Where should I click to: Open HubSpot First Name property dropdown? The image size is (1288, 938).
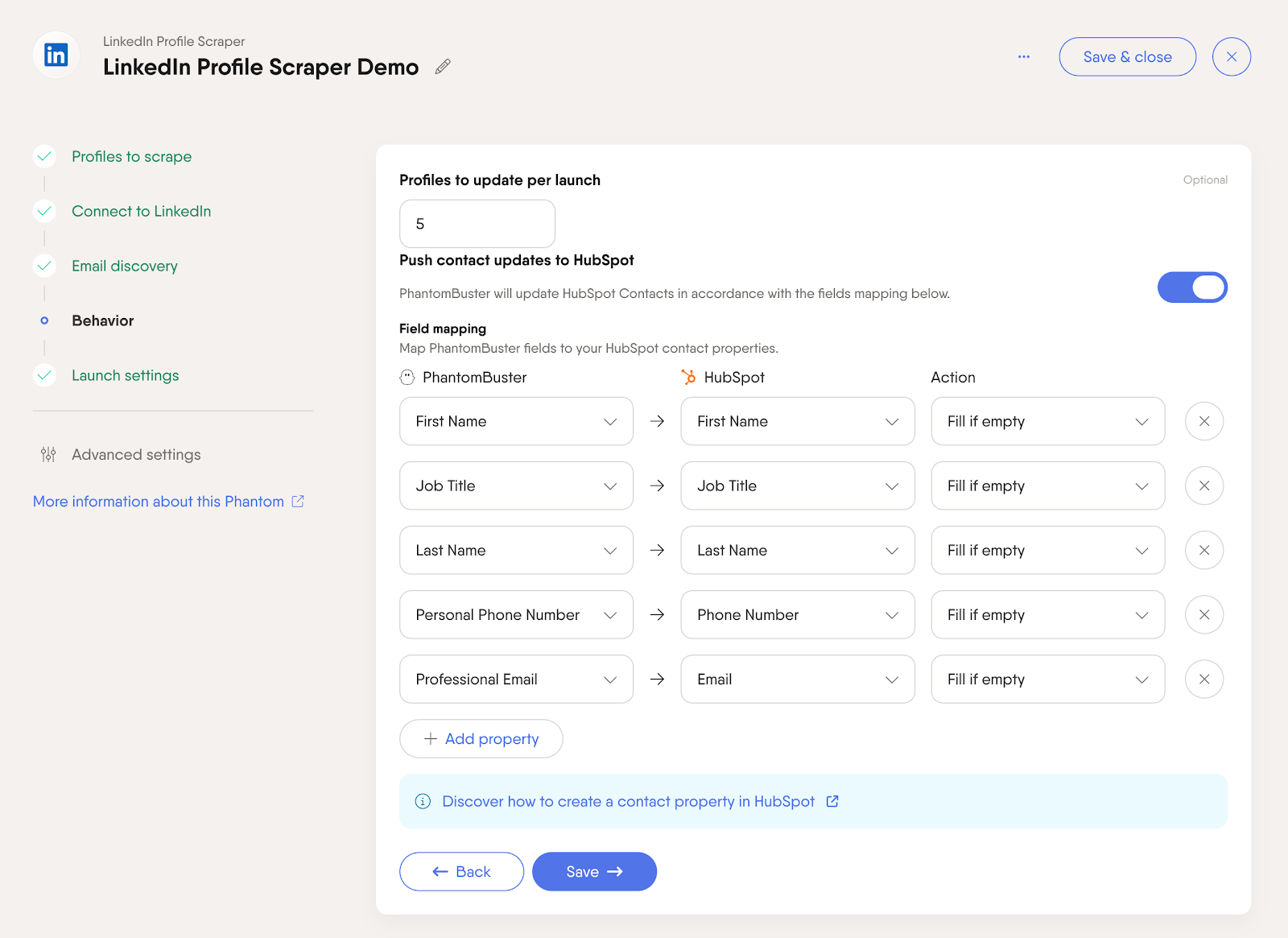pos(798,421)
